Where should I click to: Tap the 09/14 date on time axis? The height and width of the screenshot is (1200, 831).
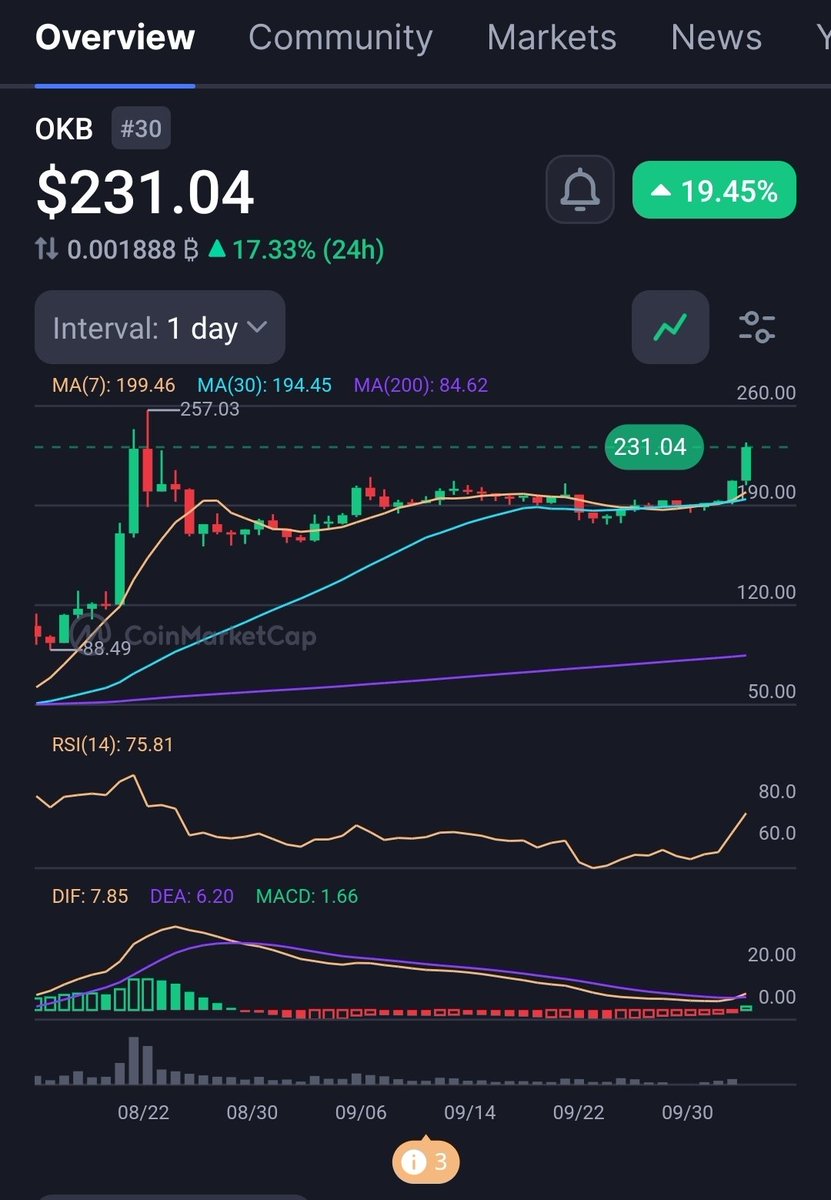(x=470, y=1113)
